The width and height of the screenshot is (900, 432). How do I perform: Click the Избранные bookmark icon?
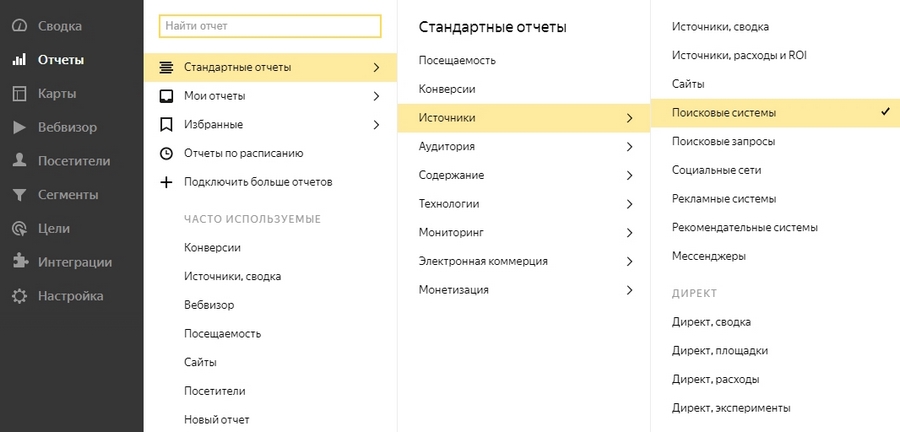click(x=166, y=124)
